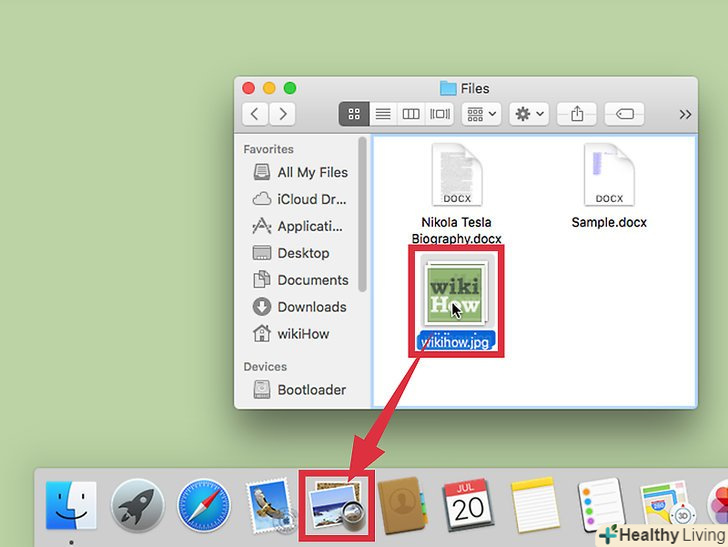This screenshot has width=728, height=547.
Task: Open Launchpad from the Dock
Action: [x=137, y=505]
